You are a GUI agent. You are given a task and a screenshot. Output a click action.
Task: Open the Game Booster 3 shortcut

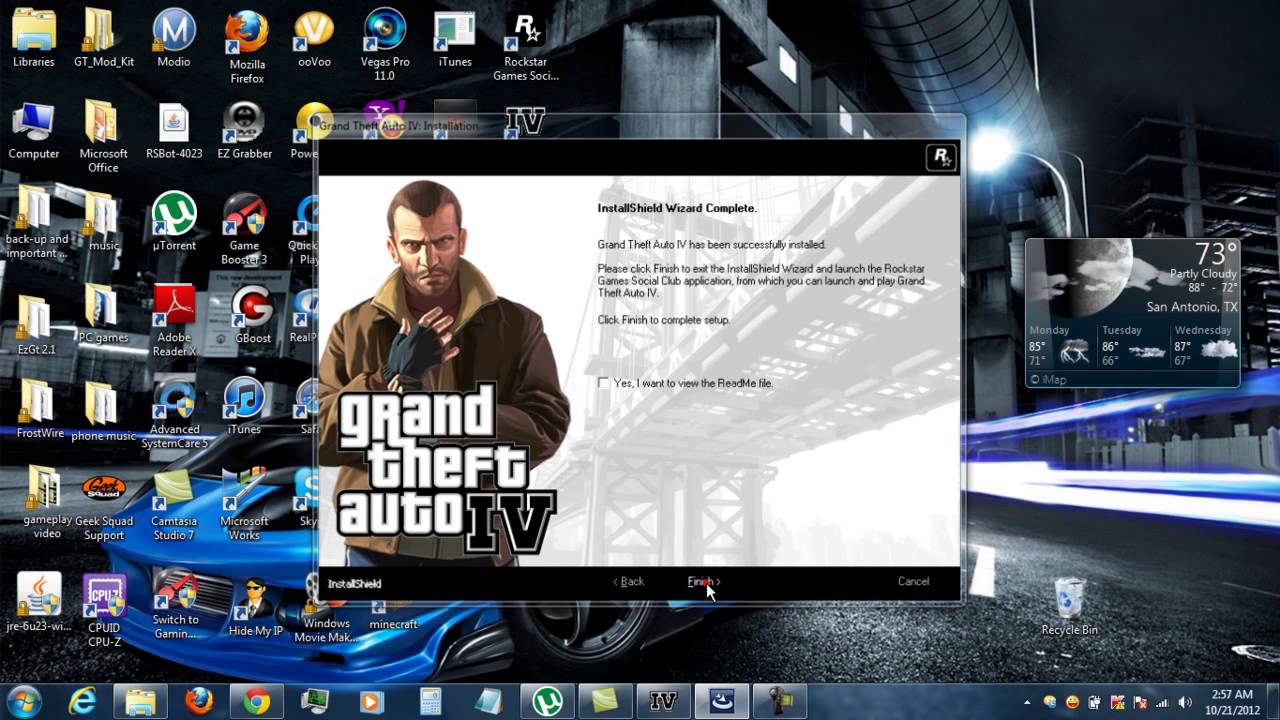(245, 229)
